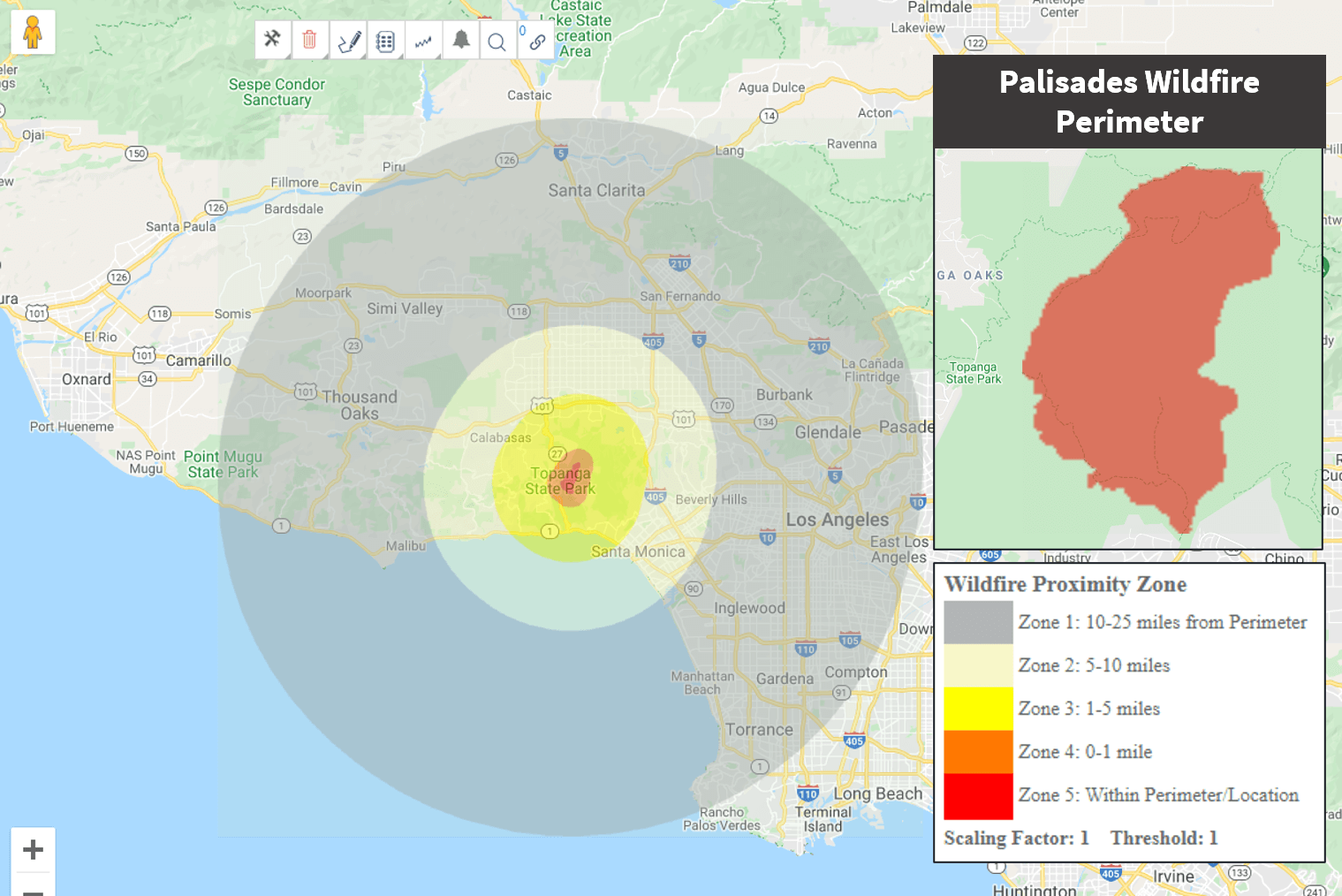Click 'Palisades Wildfire Perimeter' title
The height and width of the screenshot is (896, 1342).
coord(1129,102)
